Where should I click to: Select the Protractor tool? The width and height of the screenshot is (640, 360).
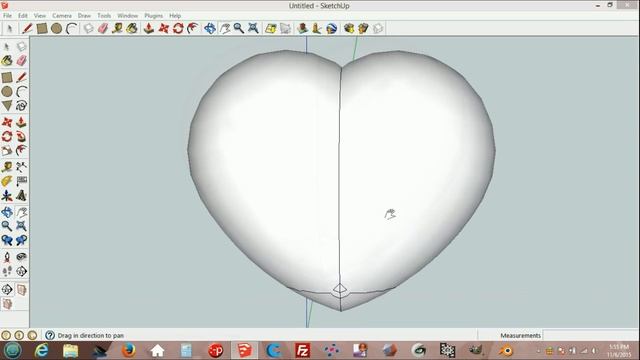click(7, 181)
